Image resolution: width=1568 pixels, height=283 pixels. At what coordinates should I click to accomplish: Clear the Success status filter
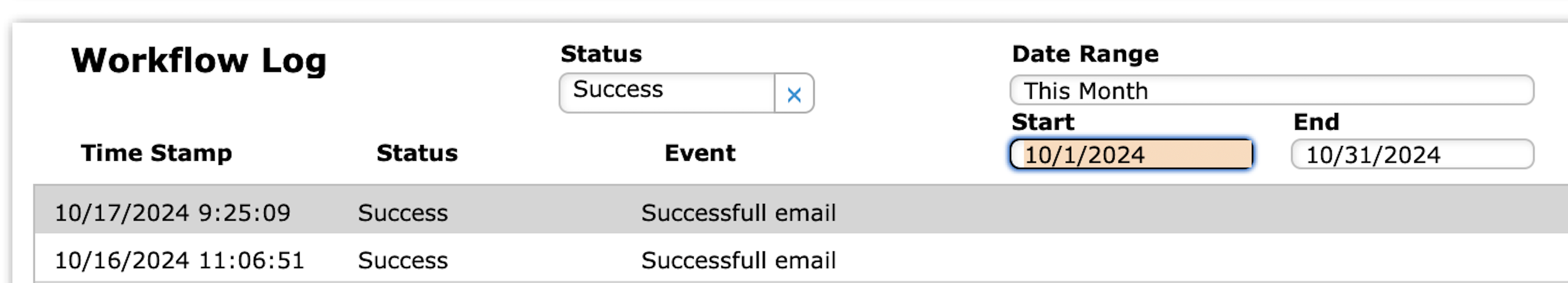click(794, 94)
